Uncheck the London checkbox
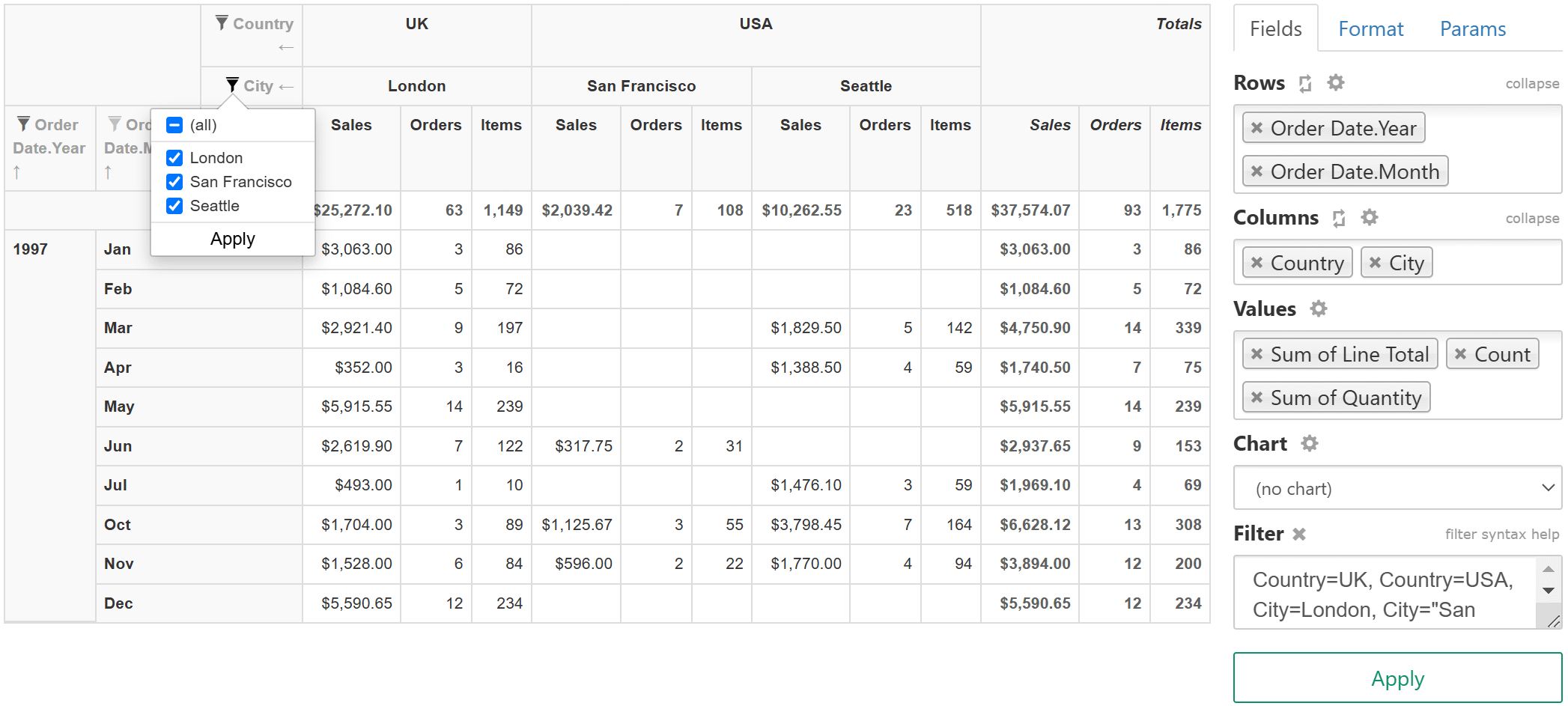Image resolution: width=1568 pixels, height=706 pixels. click(174, 158)
